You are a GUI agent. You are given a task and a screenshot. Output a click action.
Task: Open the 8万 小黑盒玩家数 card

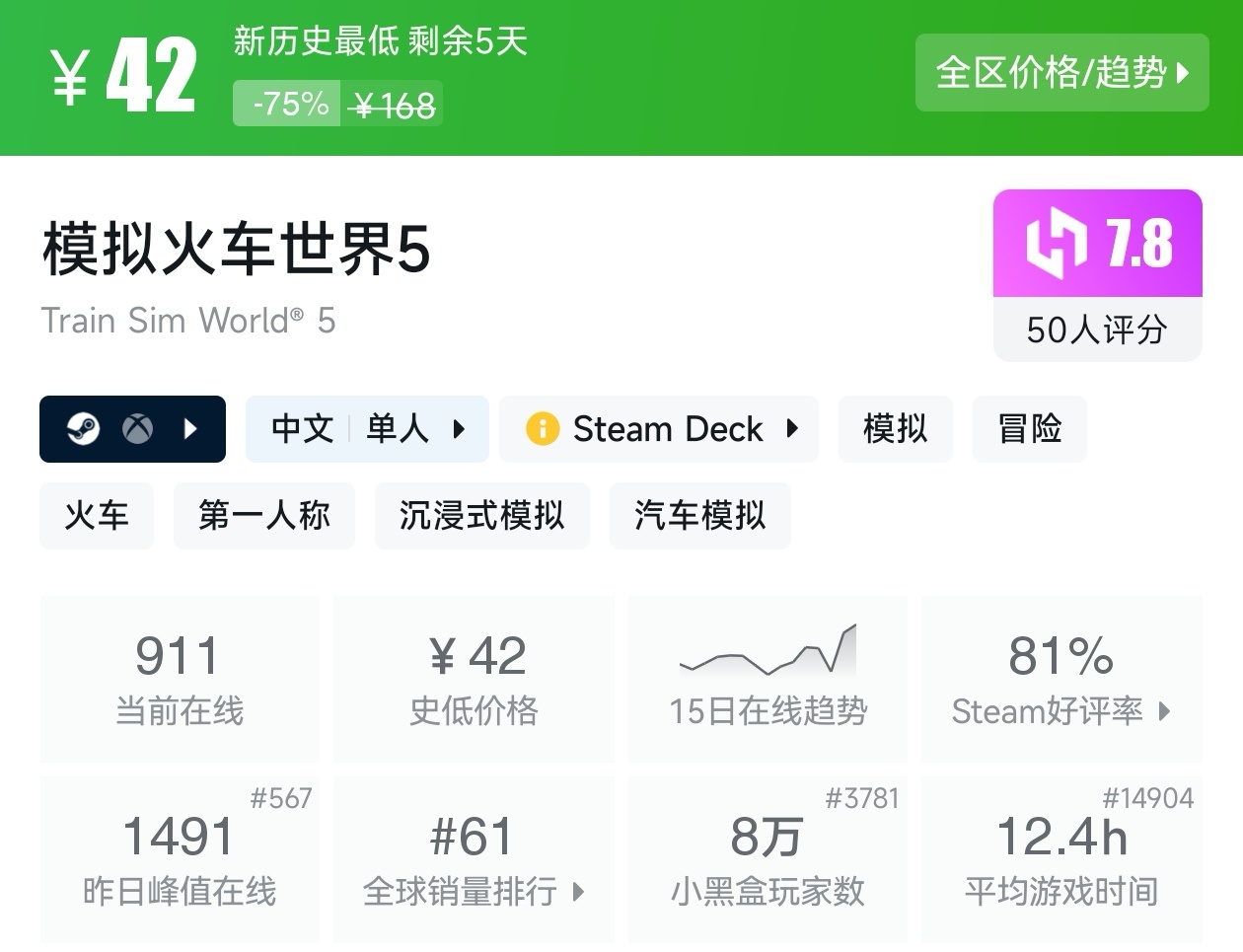click(x=768, y=859)
